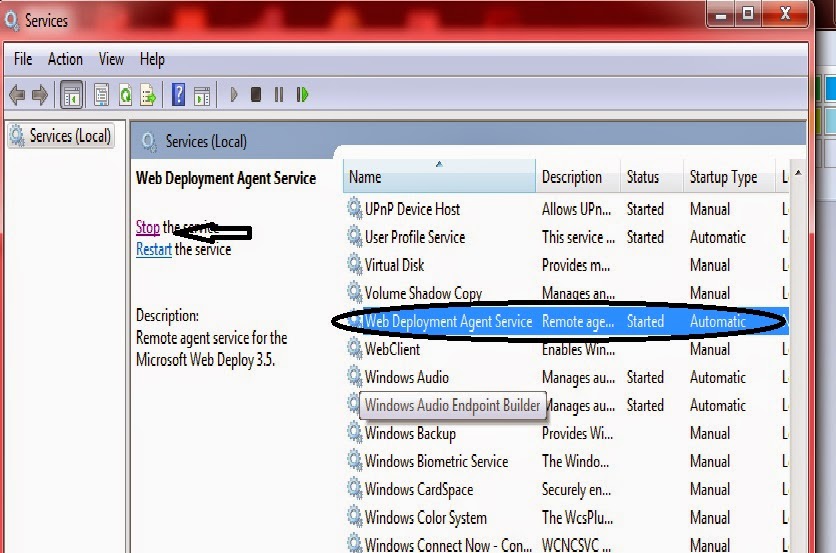Select the Windows Color System service

tap(425, 518)
